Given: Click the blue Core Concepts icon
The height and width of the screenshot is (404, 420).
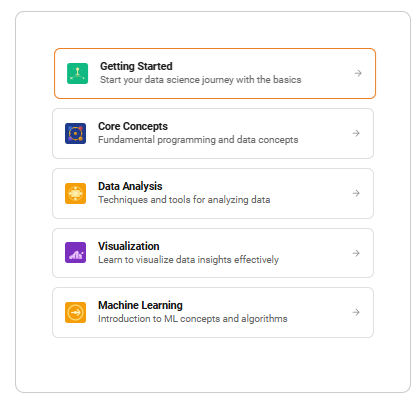Looking at the screenshot, I should [x=75, y=133].
